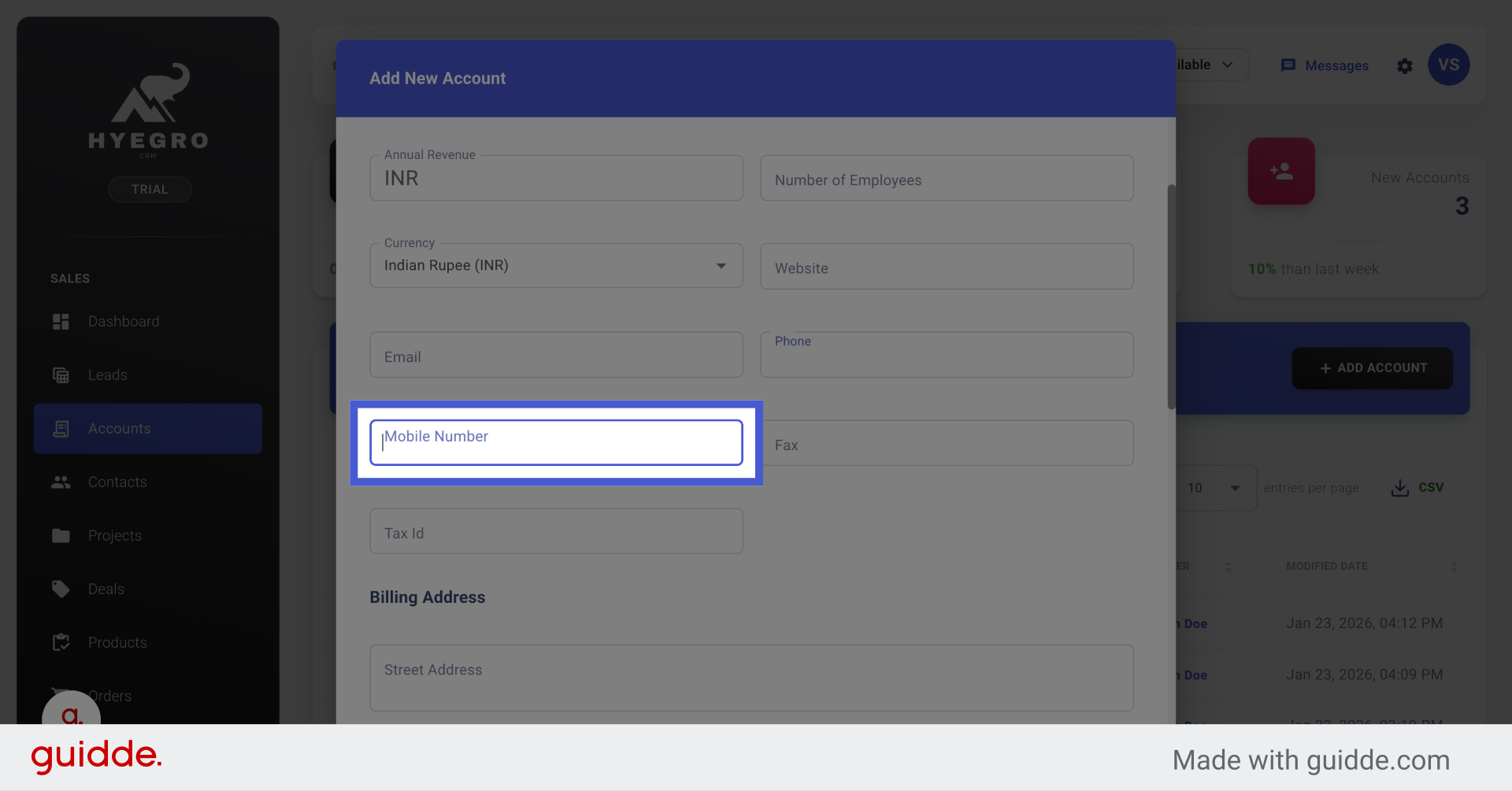Select the Deals tag icon
Screen dimensions: 1512x791
pos(61,589)
